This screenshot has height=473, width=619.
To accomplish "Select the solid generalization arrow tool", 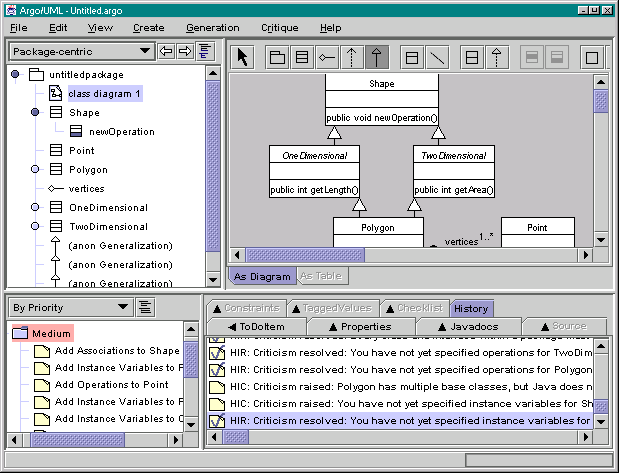I will (x=375, y=57).
